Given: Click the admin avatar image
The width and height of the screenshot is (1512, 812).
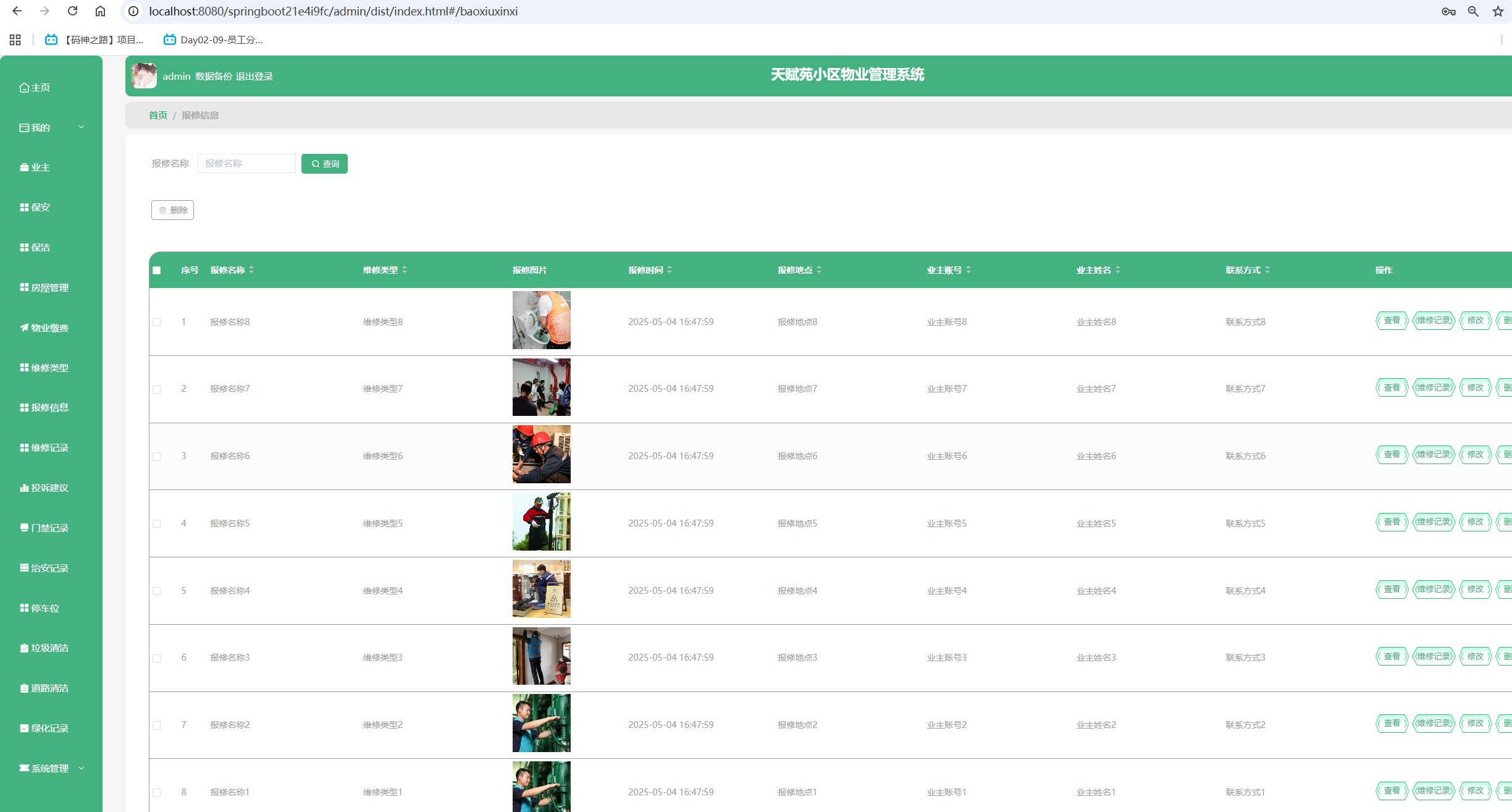Looking at the screenshot, I should click(144, 76).
